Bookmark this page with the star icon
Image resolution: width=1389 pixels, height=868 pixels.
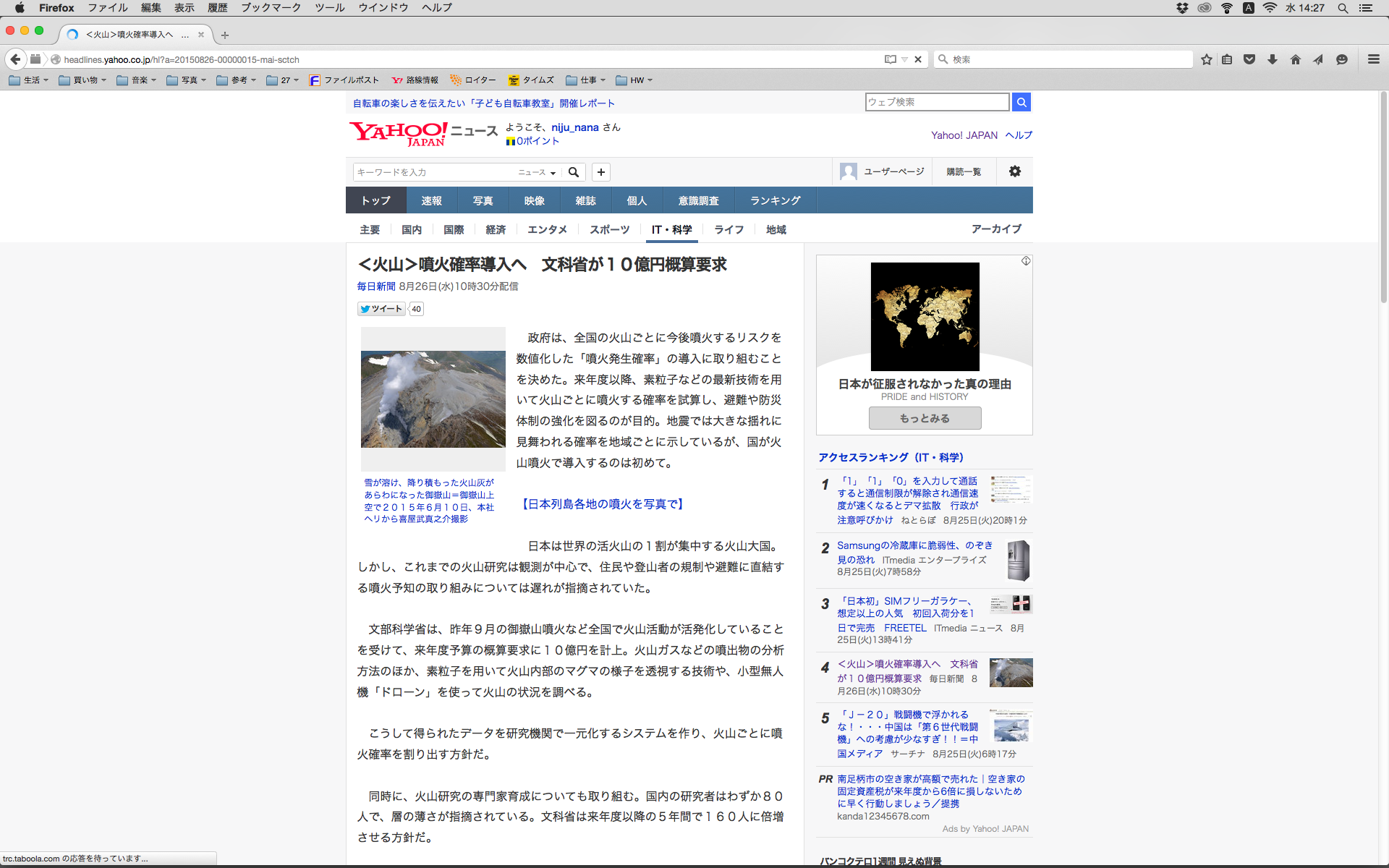(1206, 59)
